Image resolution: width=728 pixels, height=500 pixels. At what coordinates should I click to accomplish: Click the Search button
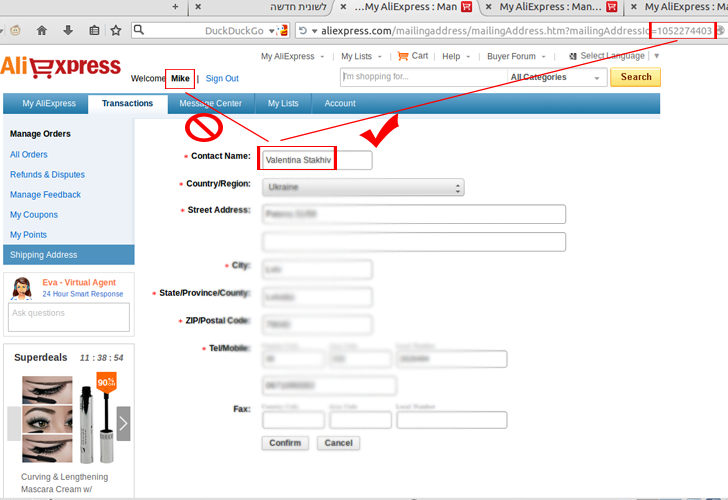click(636, 77)
